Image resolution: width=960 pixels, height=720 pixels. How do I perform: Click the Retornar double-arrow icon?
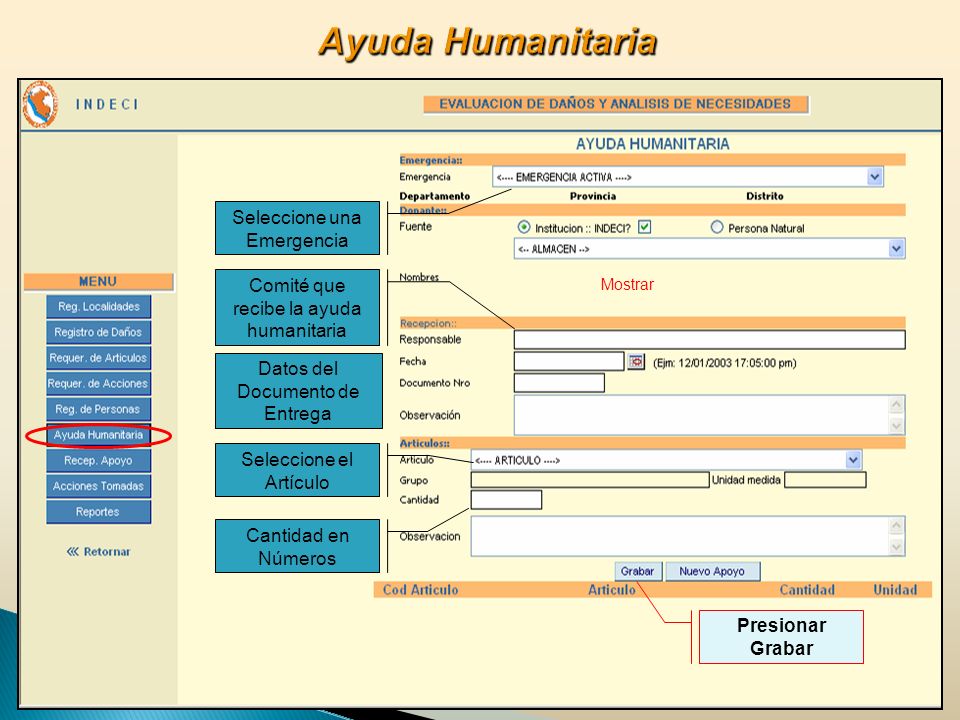click(x=73, y=552)
